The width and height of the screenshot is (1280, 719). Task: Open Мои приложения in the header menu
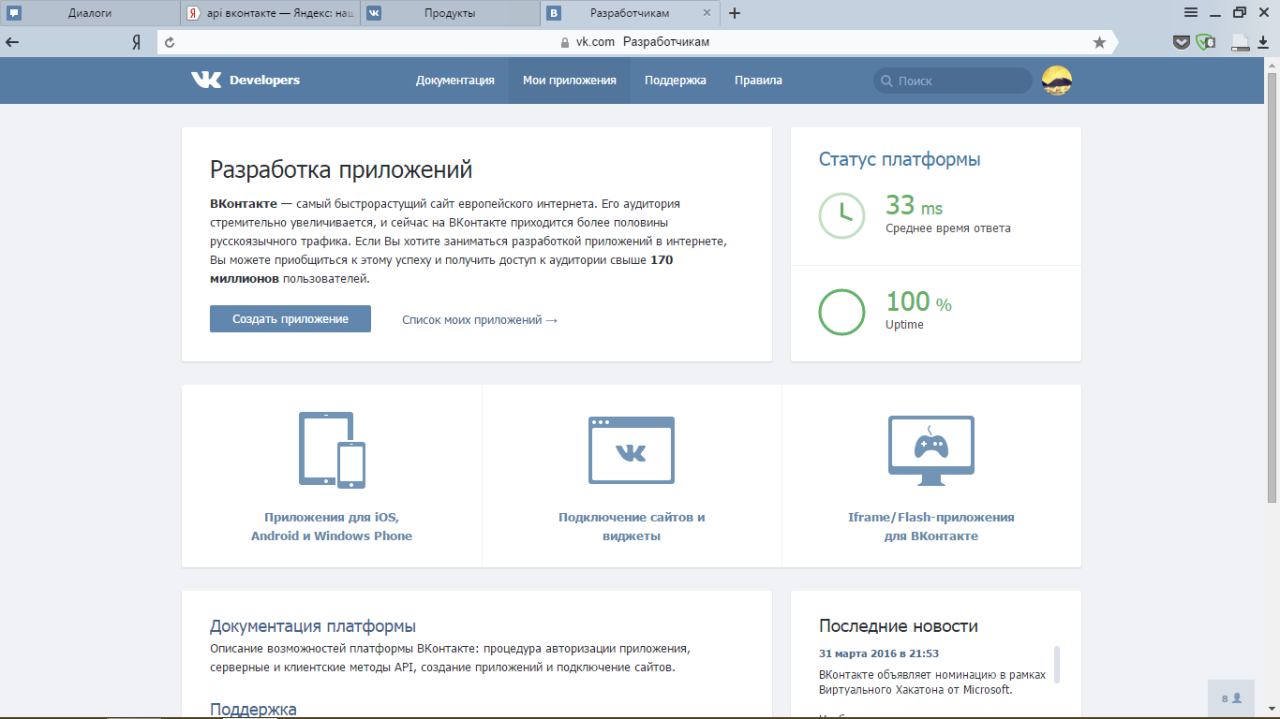coord(569,80)
